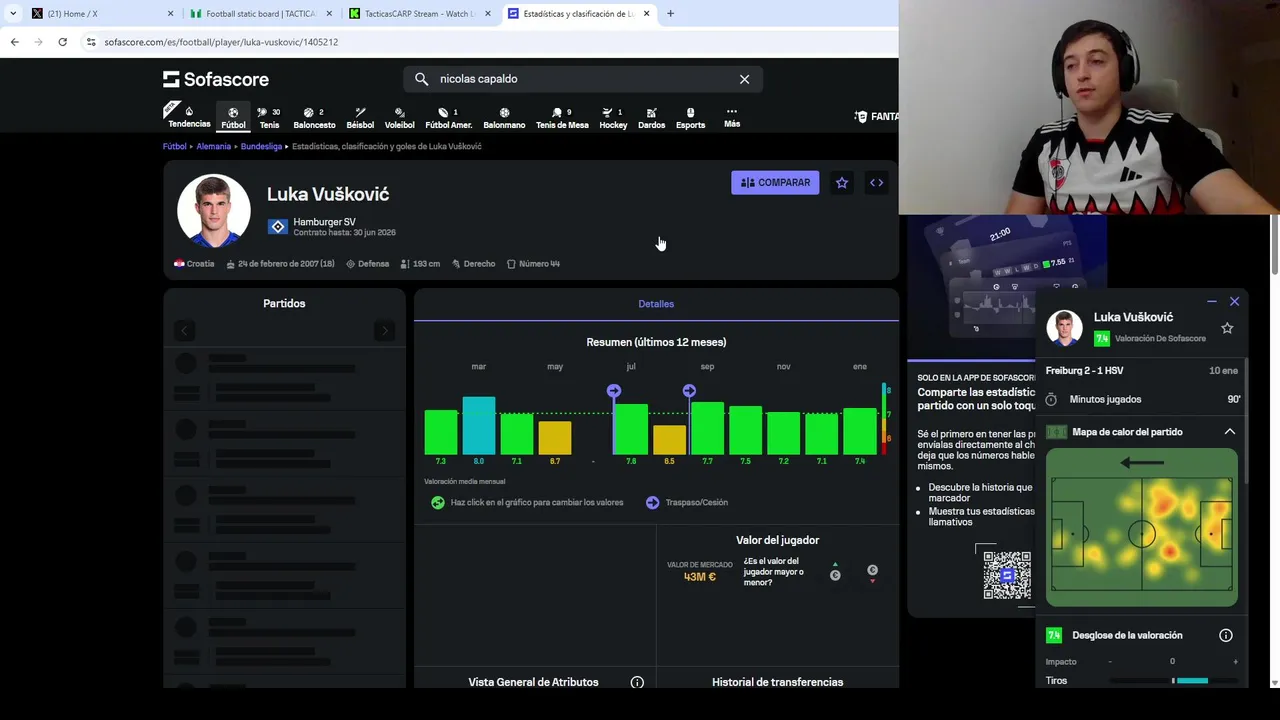Click the September transfer marker
The image size is (1280, 720).
pos(689,391)
